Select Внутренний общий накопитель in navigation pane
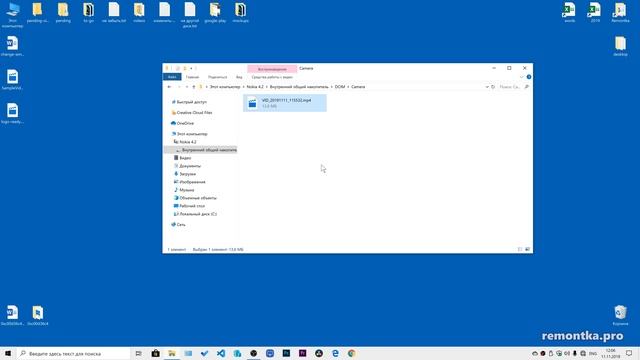This screenshot has width=640, height=360. point(200,150)
